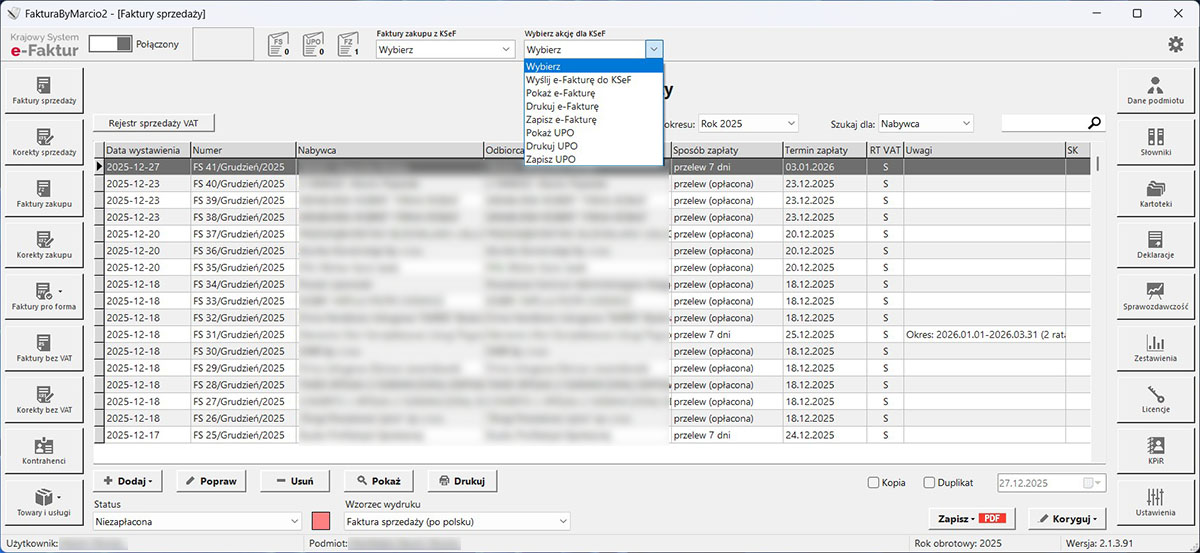
Task: Enable the Duplikat checkbox
Action: coord(929,482)
